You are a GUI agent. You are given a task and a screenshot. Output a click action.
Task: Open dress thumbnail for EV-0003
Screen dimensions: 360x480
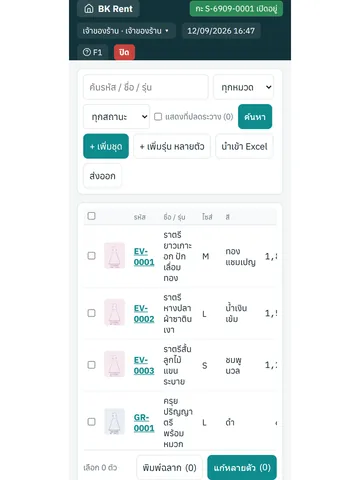pos(114,364)
